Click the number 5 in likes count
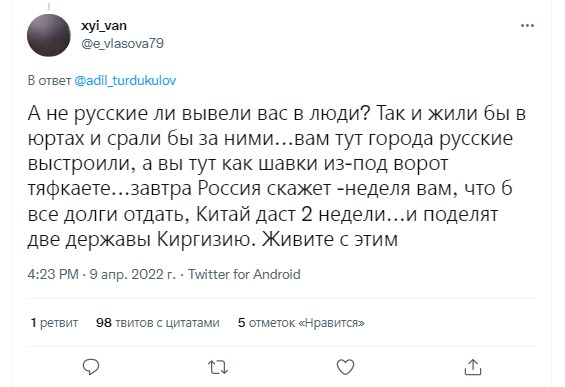This screenshot has height=387, width=565. [241, 322]
